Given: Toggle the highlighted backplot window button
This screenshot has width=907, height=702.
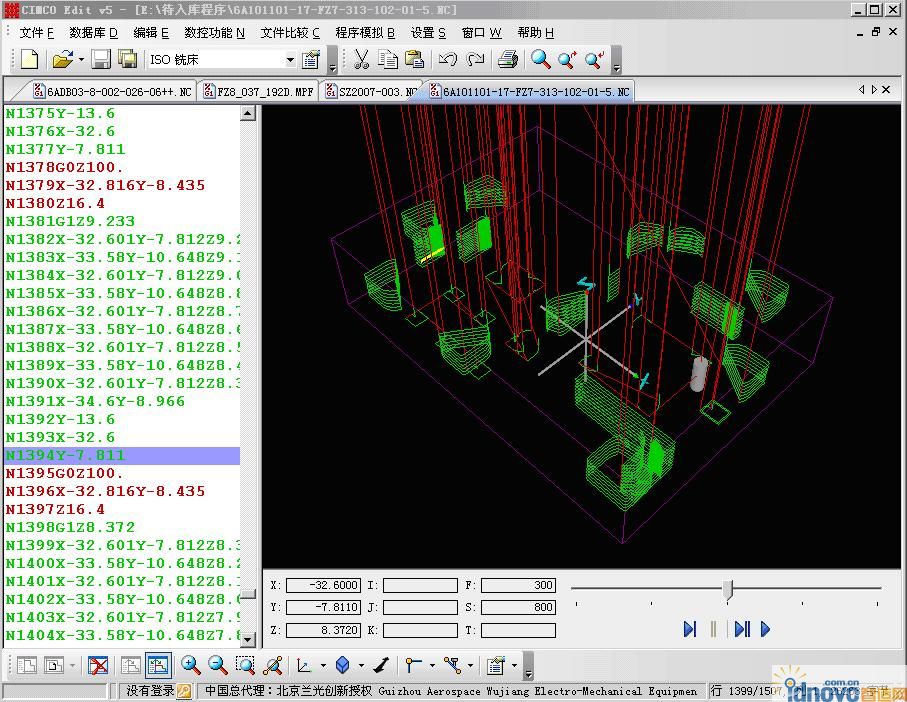Looking at the screenshot, I should point(157,665).
